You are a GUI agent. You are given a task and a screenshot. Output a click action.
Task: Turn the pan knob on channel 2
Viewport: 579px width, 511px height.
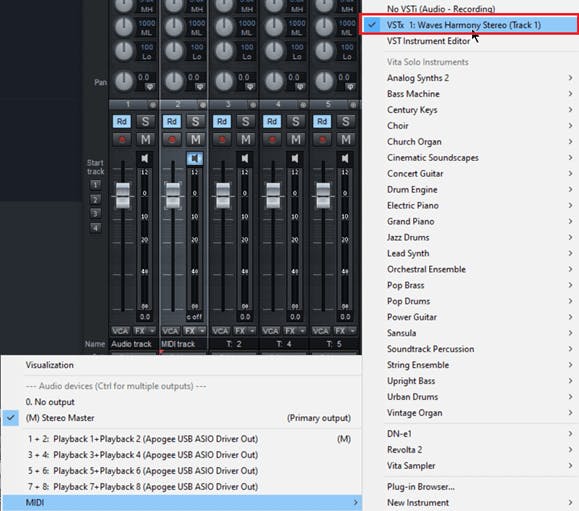(x=174, y=81)
